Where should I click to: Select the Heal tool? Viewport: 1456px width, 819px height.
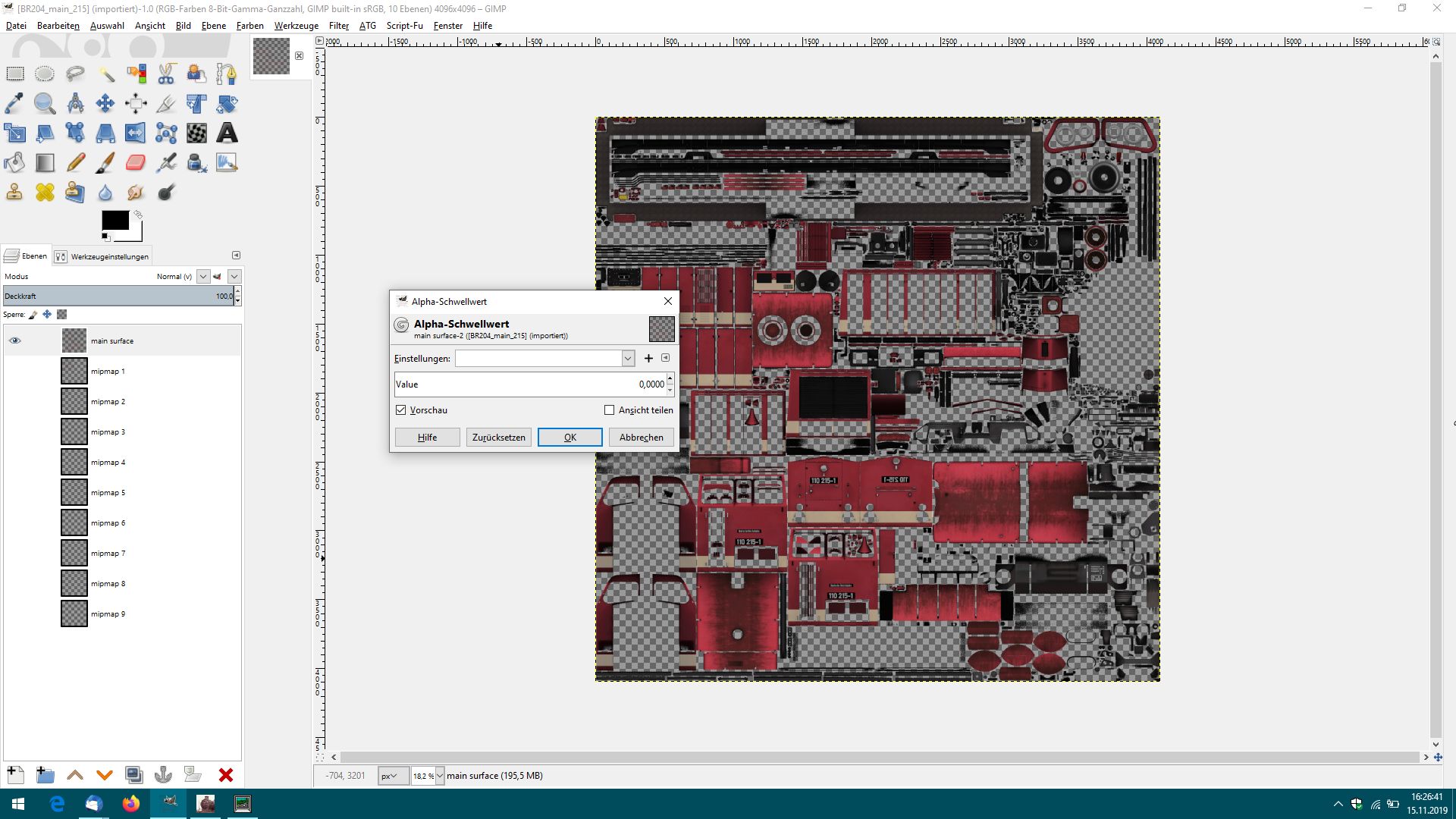click(x=45, y=192)
